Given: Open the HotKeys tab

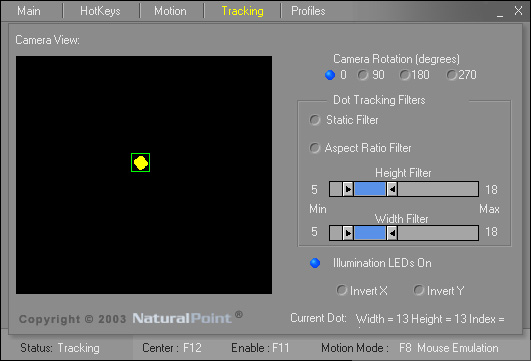Looking at the screenshot, I should [x=100, y=11].
